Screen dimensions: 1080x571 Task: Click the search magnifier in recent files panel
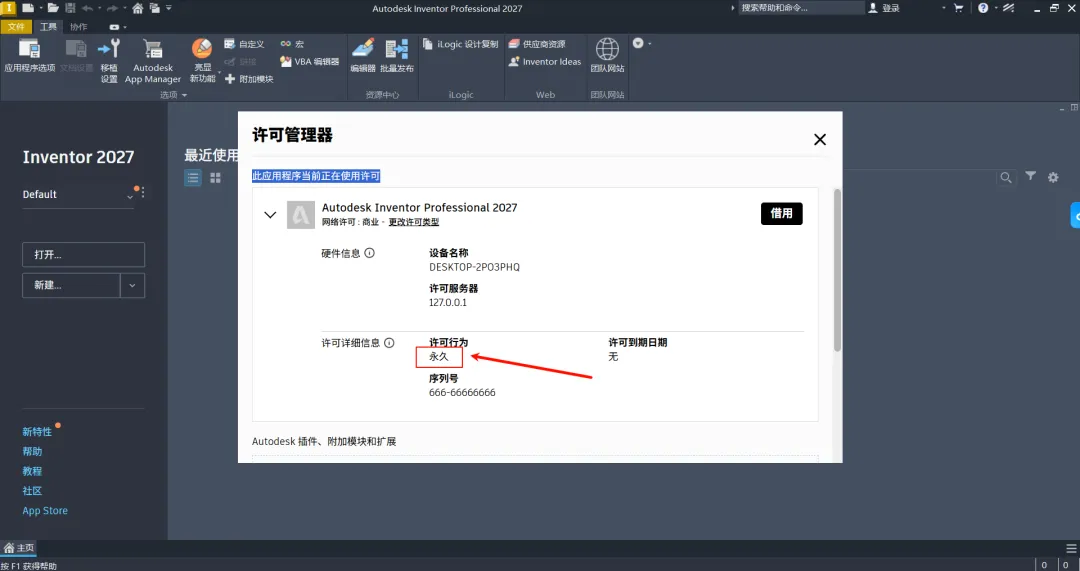point(1006,178)
